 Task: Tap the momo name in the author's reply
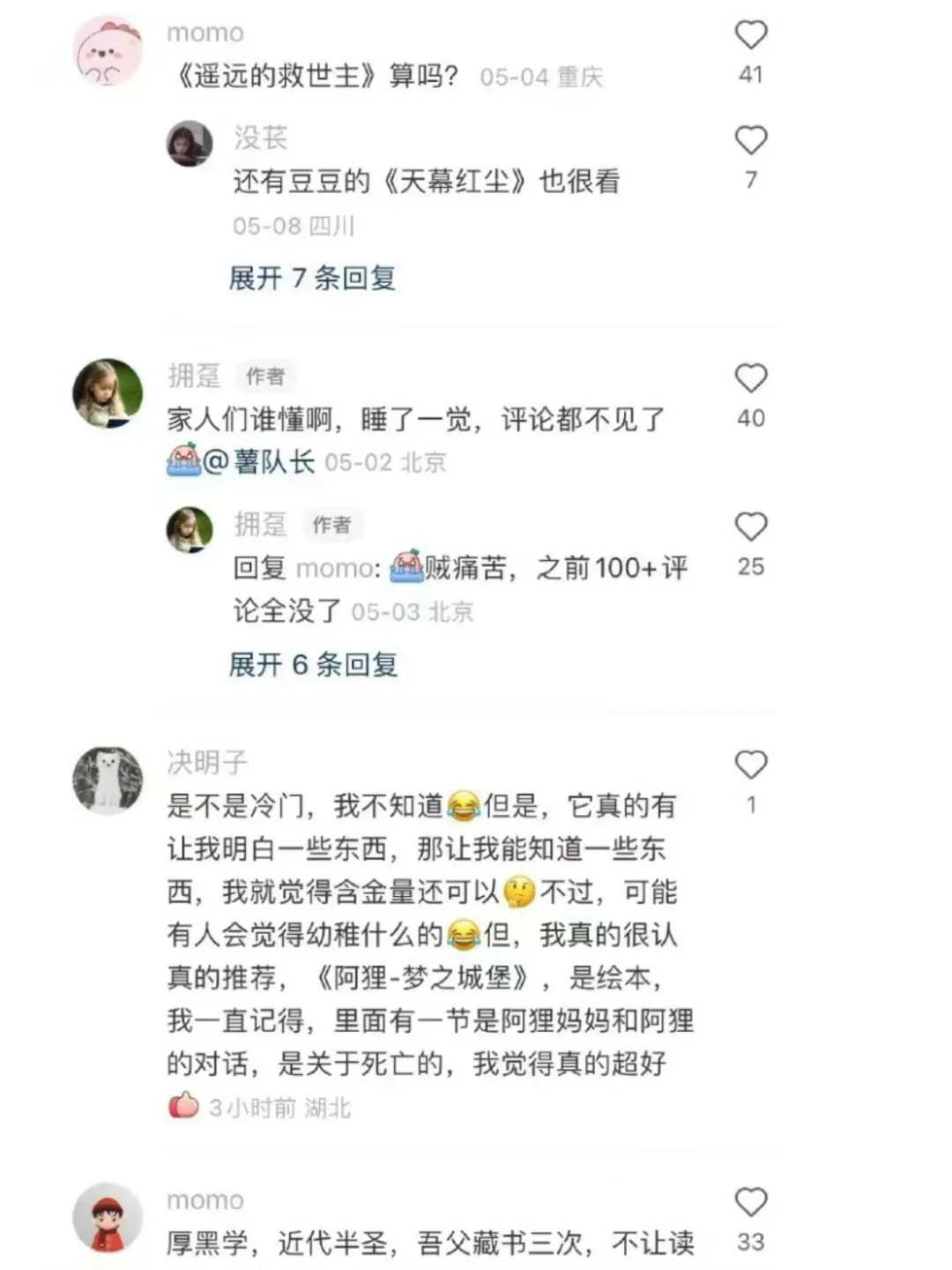point(335,568)
